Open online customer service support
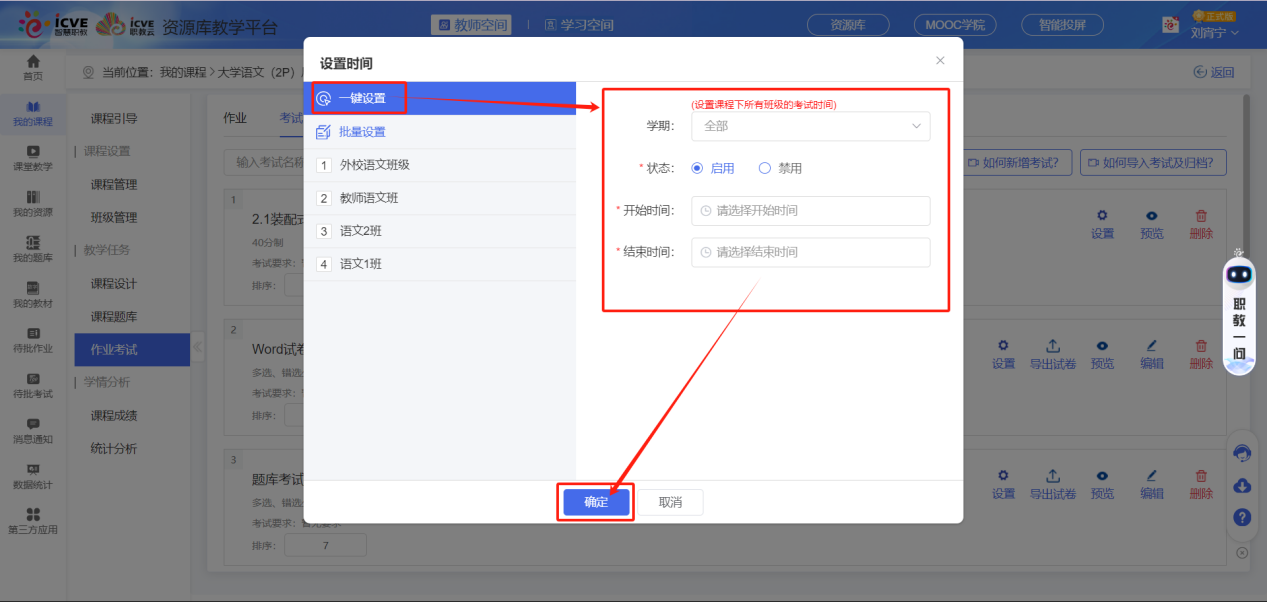Screen dimensions: 1267x602 tap(1241, 453)
